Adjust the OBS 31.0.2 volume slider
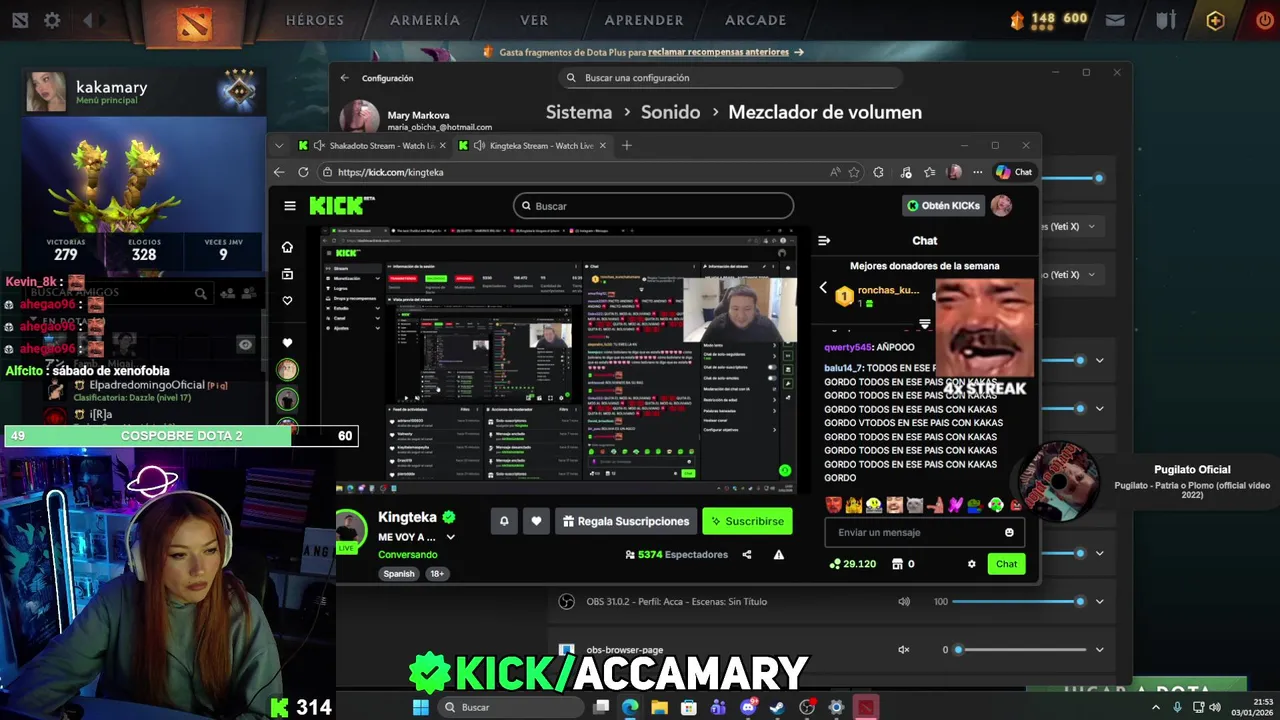Image resolution: width=1280 pixels, height=720 pixels. (1018, 602)
